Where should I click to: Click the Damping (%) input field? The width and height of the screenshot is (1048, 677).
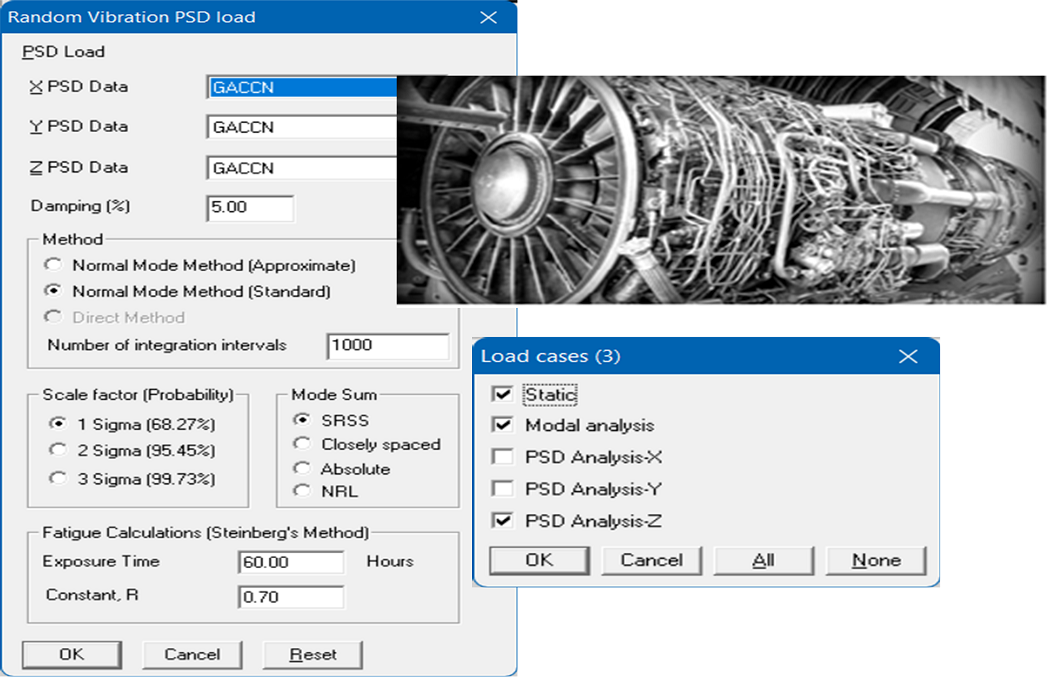click(250, 208)
